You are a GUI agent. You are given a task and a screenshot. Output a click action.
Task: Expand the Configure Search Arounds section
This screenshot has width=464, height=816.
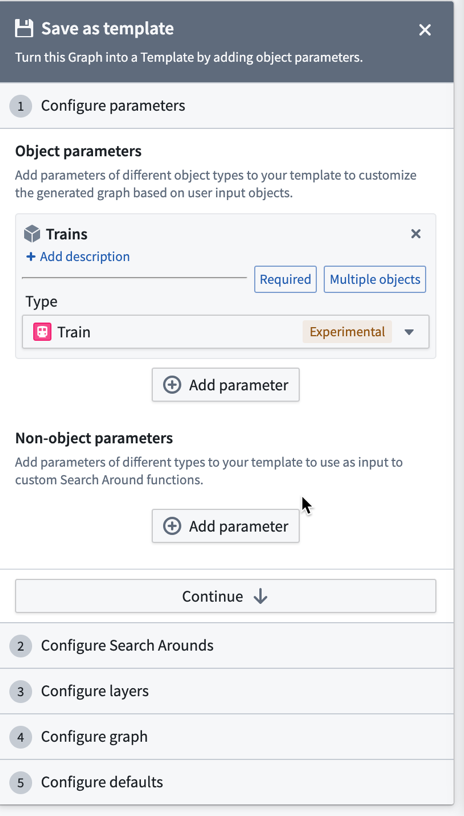(x=227, y=646)
